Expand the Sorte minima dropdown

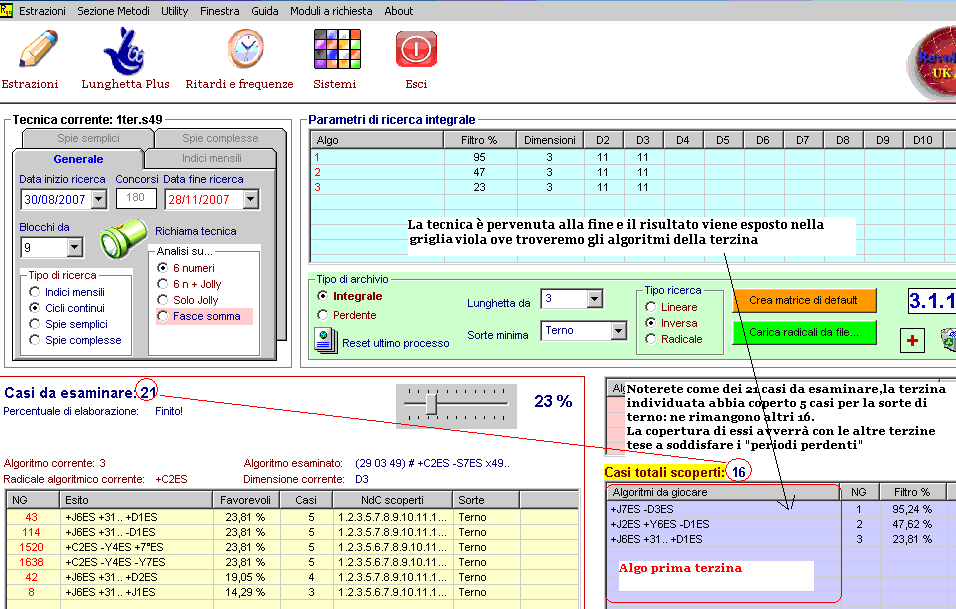coord(619,330)
